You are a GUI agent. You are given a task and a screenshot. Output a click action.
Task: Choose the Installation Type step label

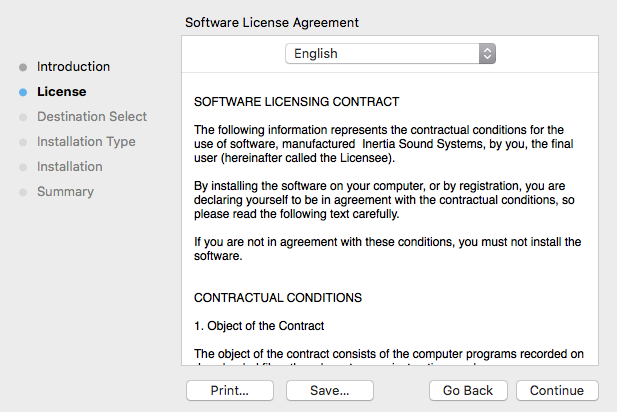click(x=86, y=142)
